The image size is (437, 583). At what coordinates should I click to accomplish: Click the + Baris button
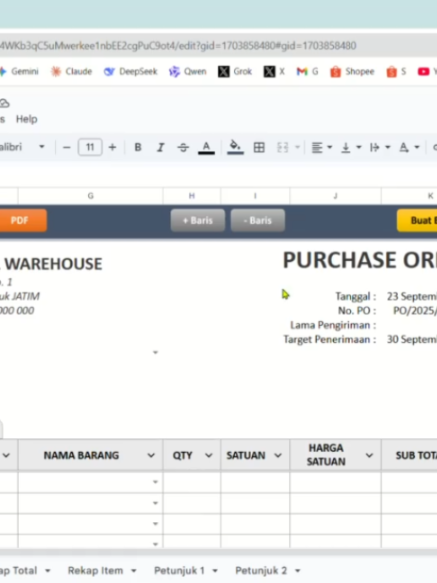coord(198,220)
